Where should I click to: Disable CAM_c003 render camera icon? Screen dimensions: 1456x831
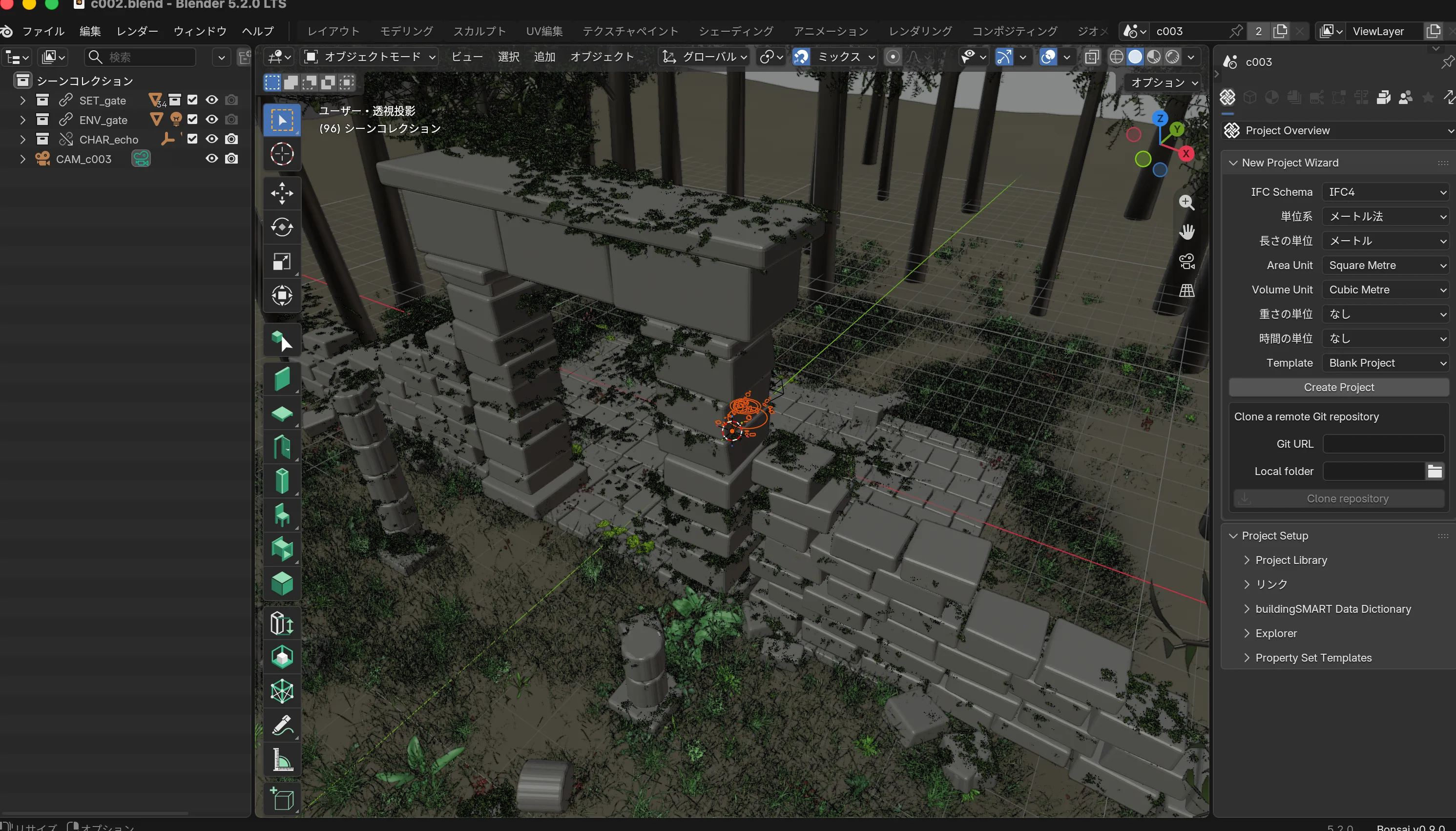[x=231, y=159]
